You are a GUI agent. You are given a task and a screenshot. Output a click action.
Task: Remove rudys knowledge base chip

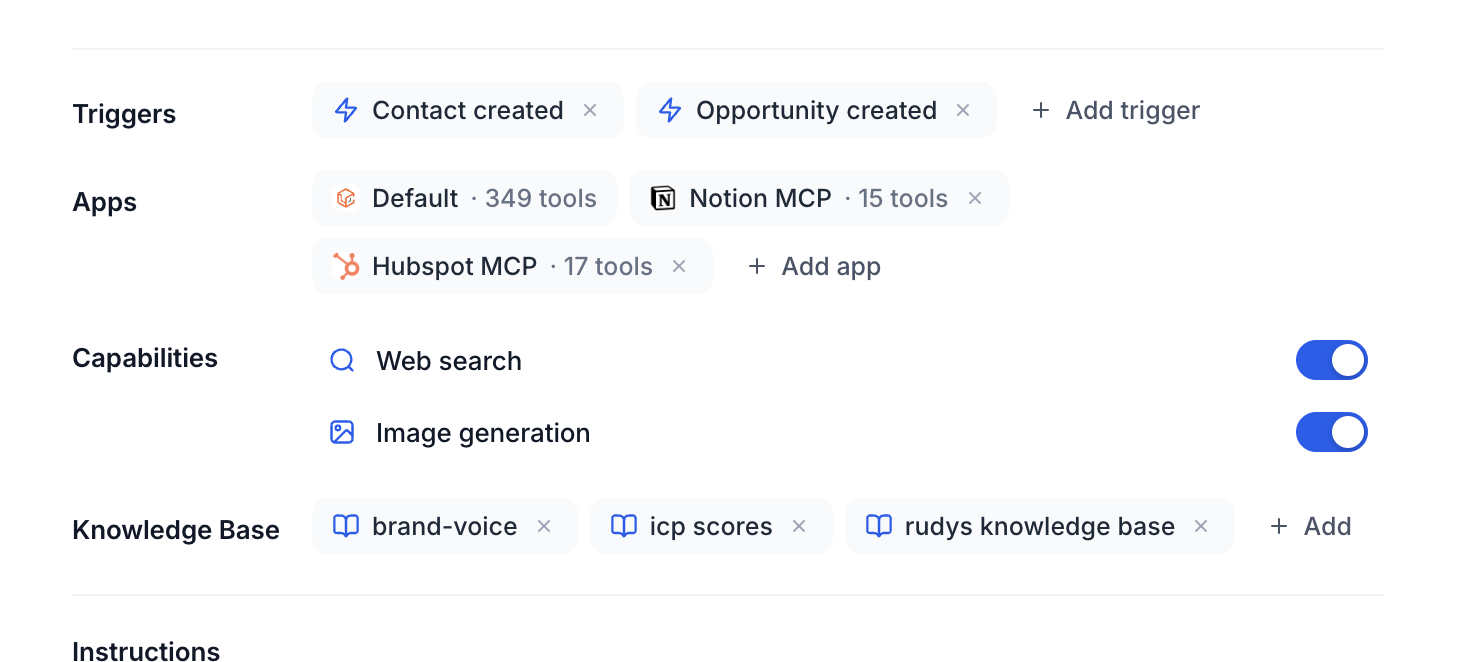pyautogui.click(x=1201, y=526)
